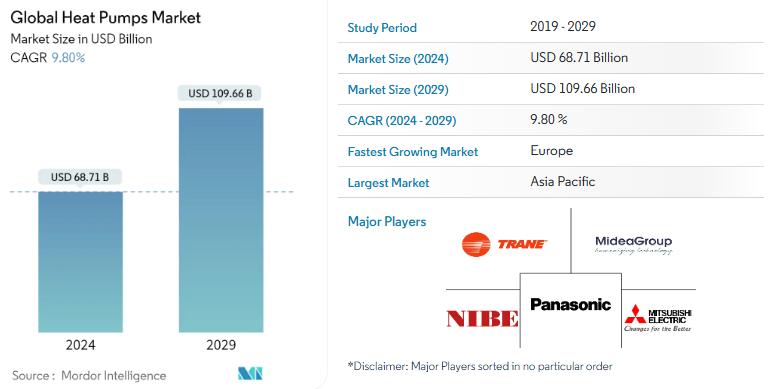Select Market Size (2024) label

pyautogui.click(x=398, y=59)
